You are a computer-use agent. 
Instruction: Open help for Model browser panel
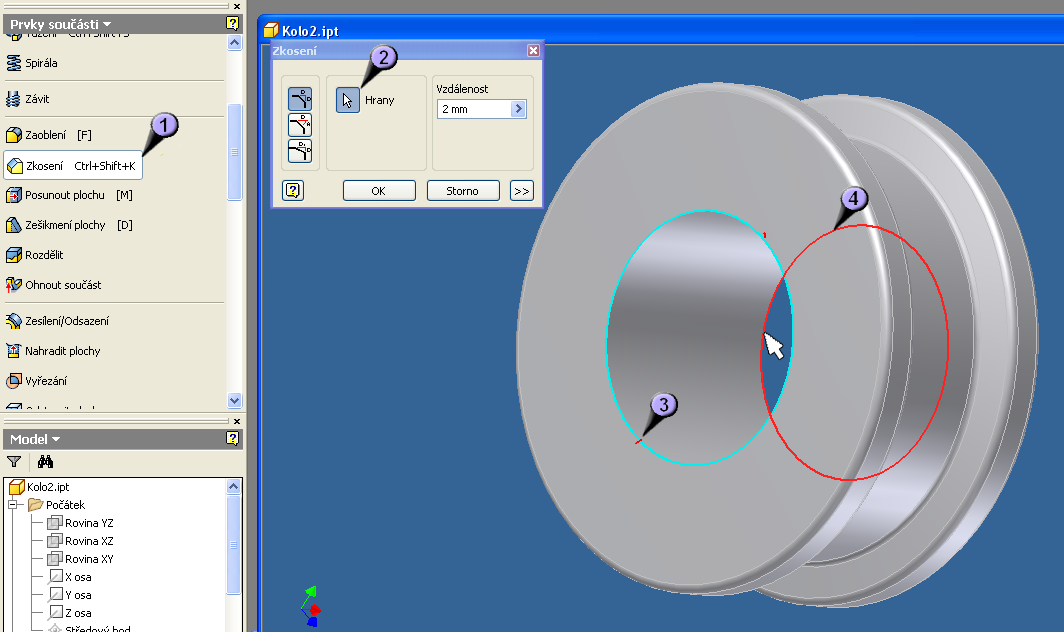(x=233, y=439)
